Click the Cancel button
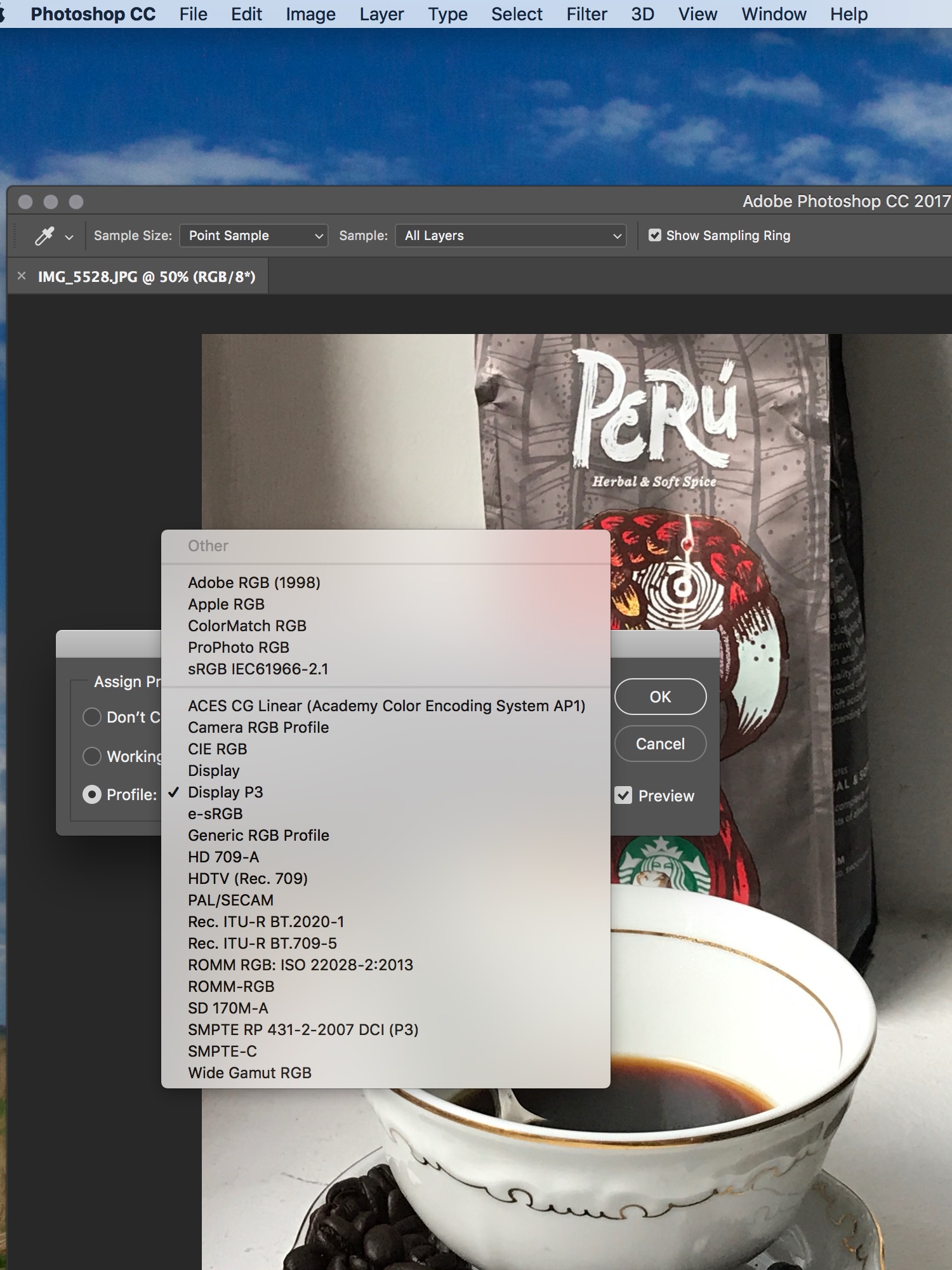 (660, 744)
